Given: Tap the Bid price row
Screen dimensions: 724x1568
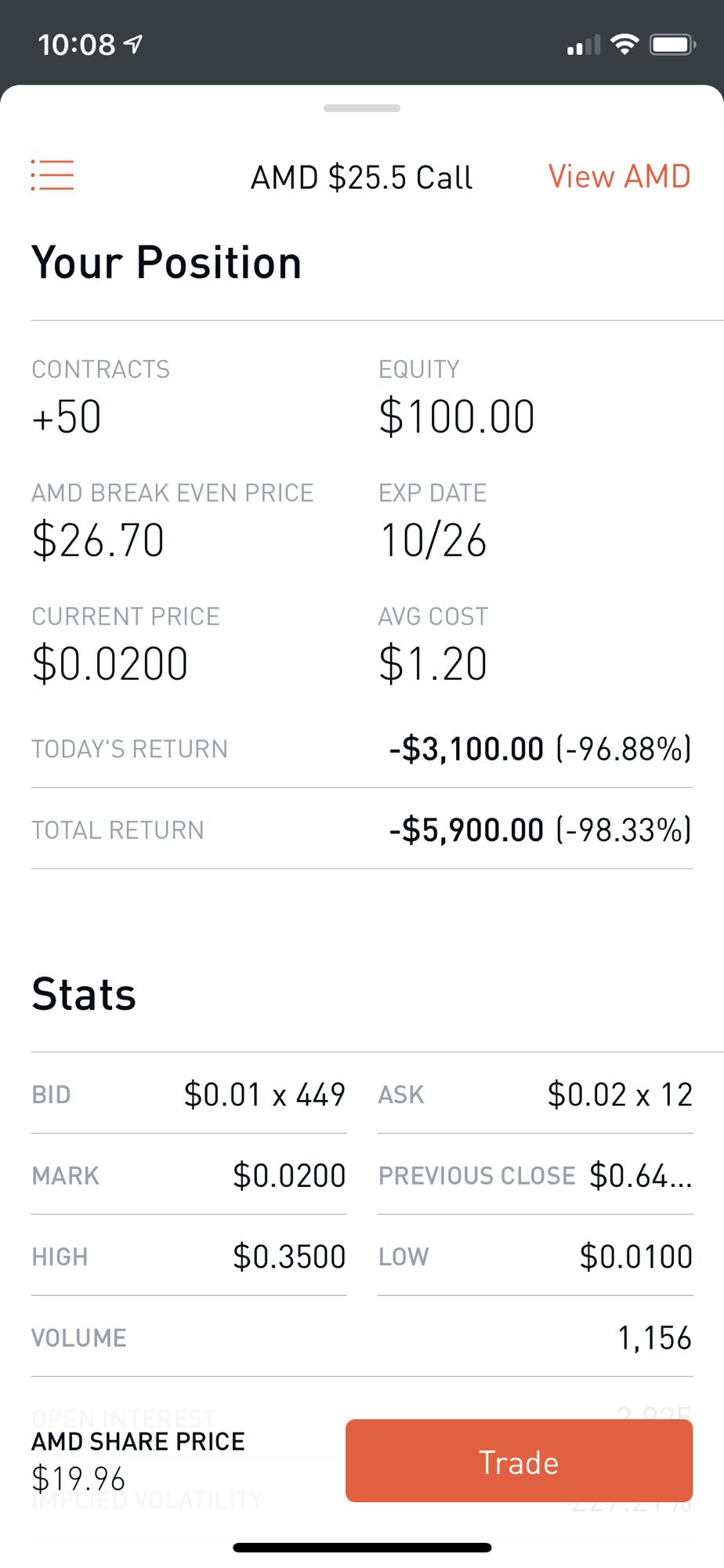Looking at the screenshot, I should 189,1094.
